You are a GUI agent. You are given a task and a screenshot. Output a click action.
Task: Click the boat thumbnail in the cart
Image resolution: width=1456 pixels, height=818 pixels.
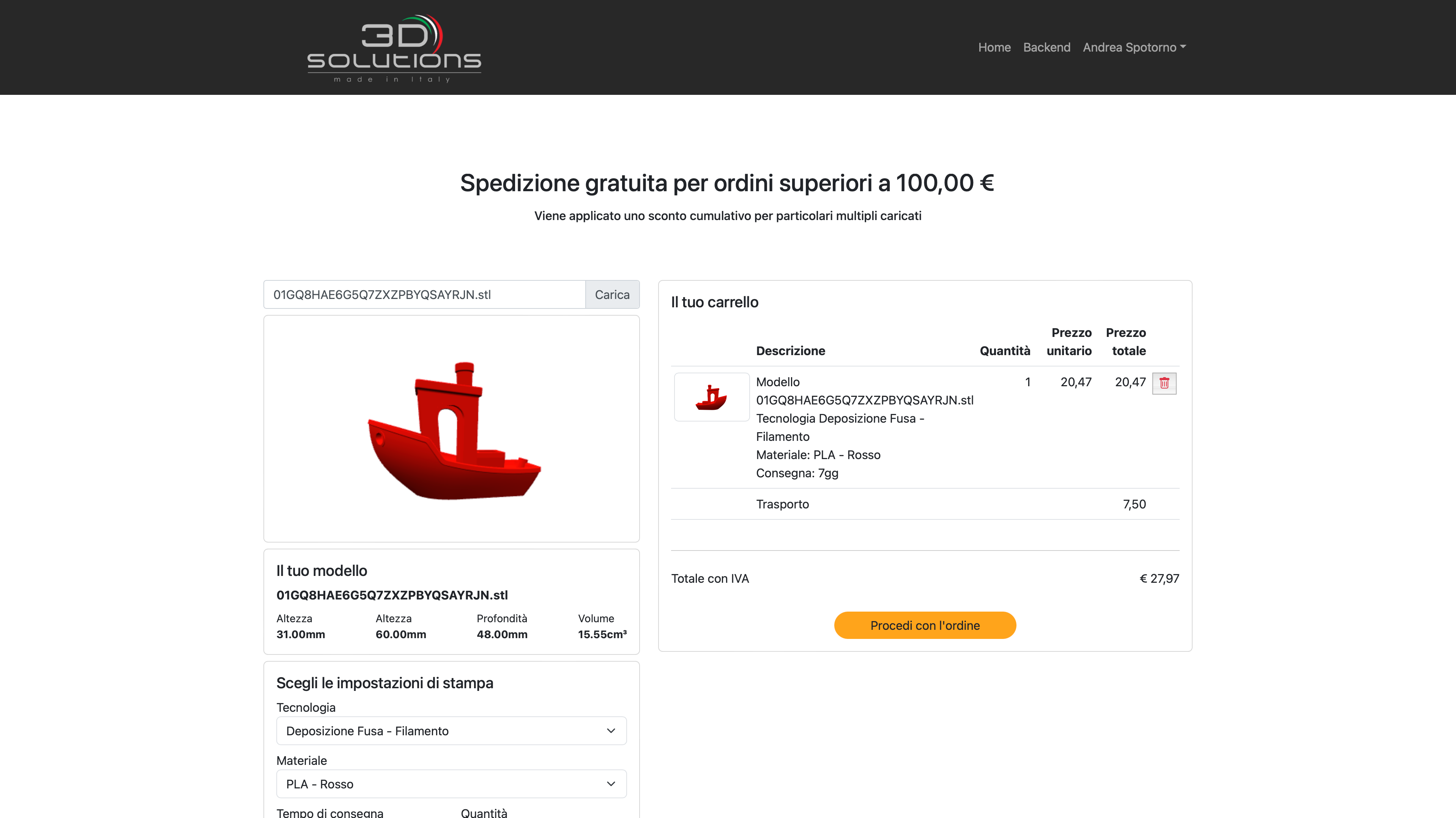tap(712, 396)
